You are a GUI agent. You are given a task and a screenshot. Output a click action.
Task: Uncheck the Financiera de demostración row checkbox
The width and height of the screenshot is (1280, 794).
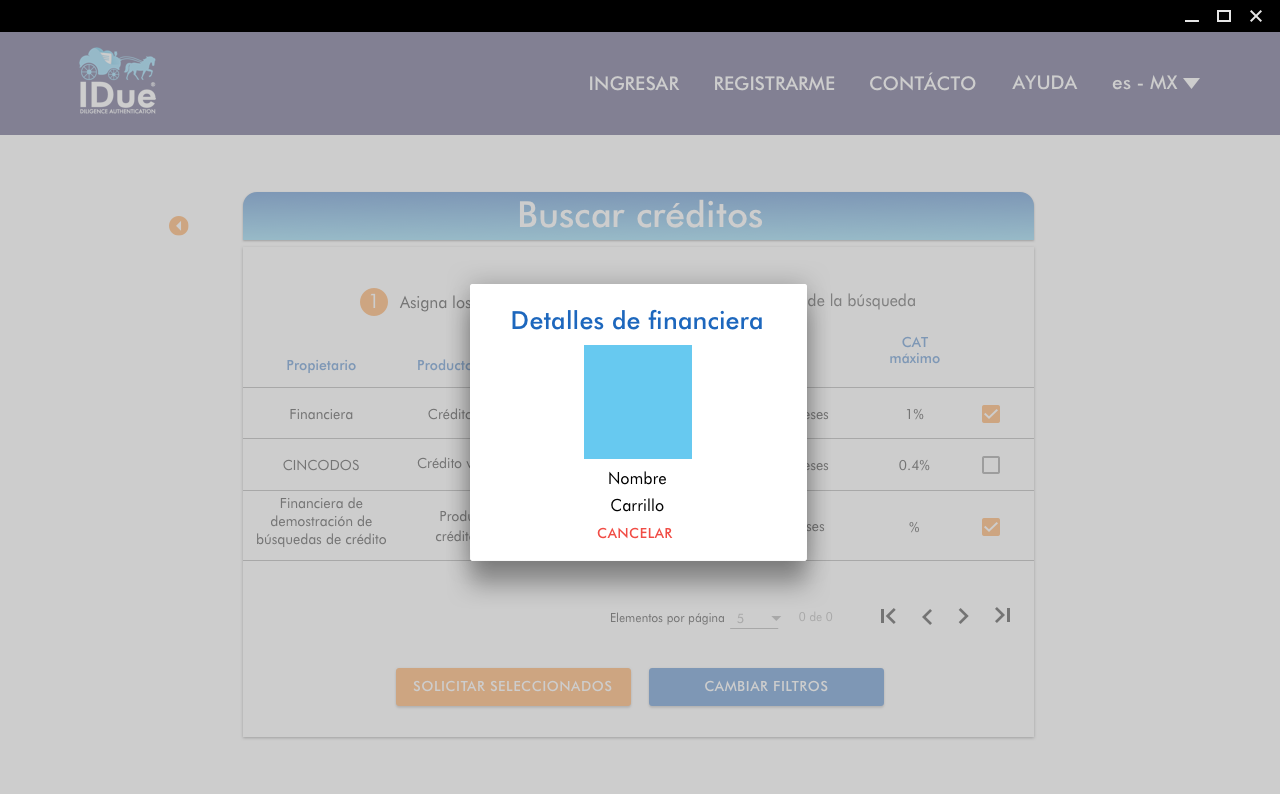(991, 527)
